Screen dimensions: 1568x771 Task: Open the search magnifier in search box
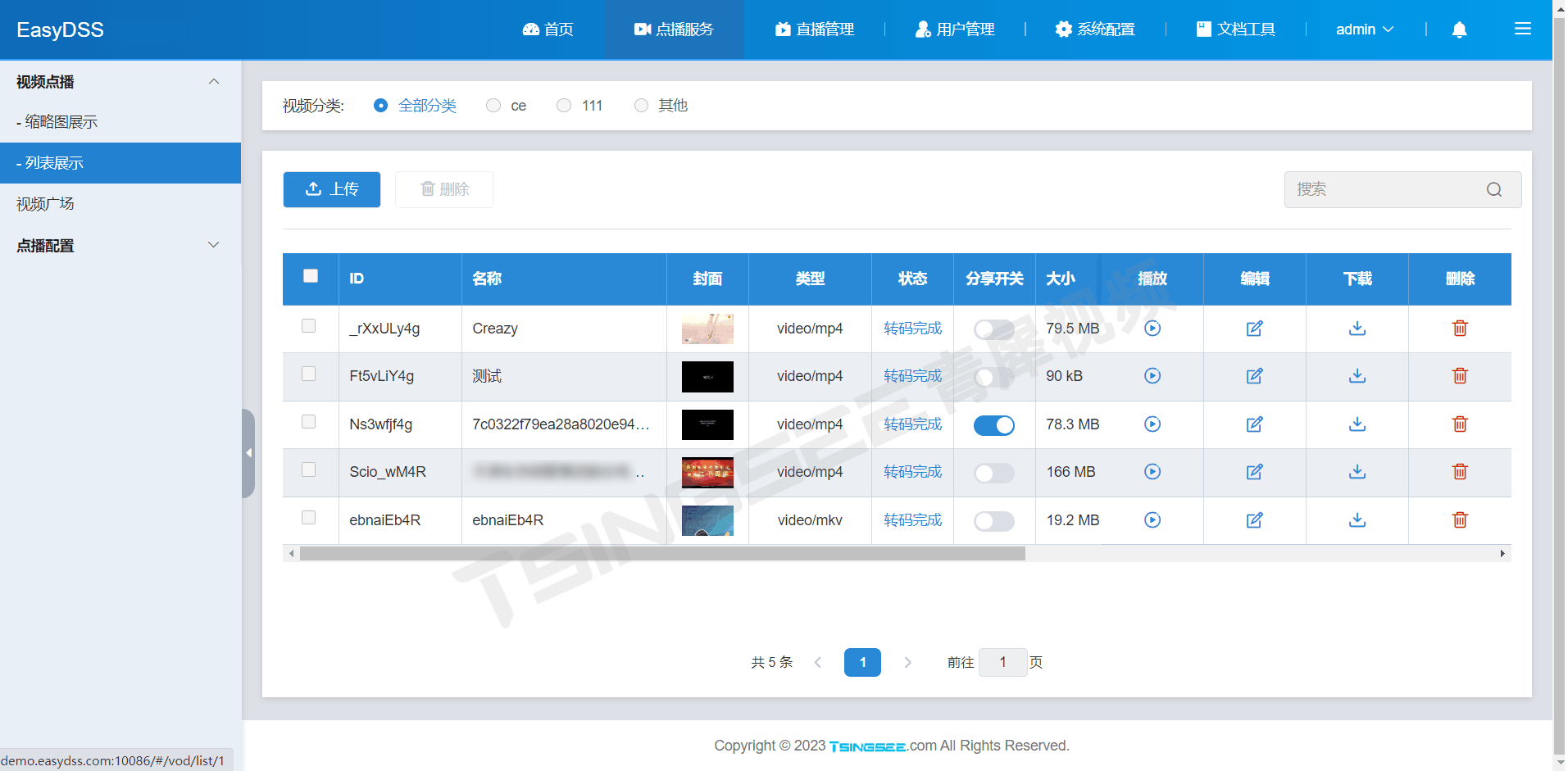[x=1494, y=189]
